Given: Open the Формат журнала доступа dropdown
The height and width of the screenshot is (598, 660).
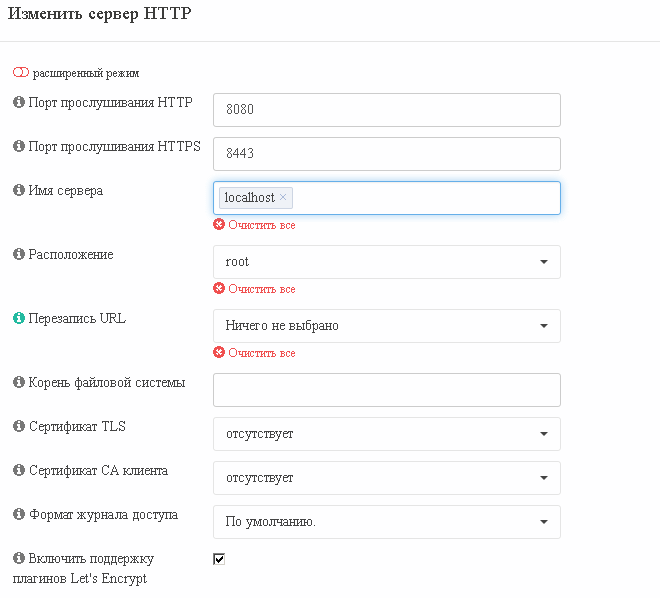Looking at the screenshot, I should click(387, 522).
